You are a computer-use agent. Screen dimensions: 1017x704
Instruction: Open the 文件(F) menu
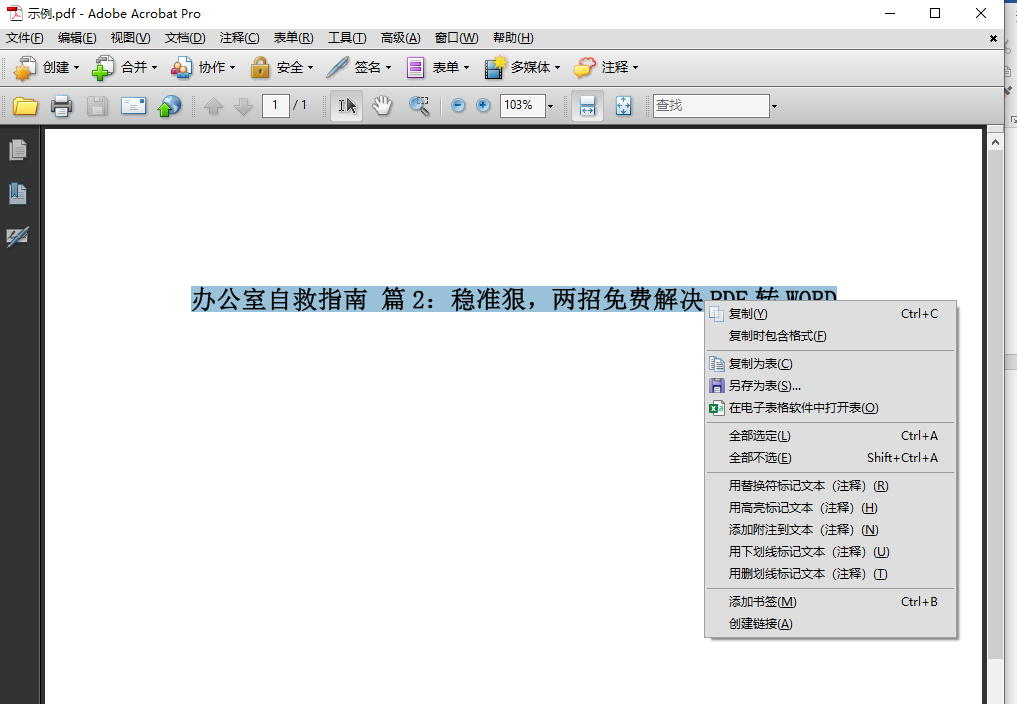(25, 38)
